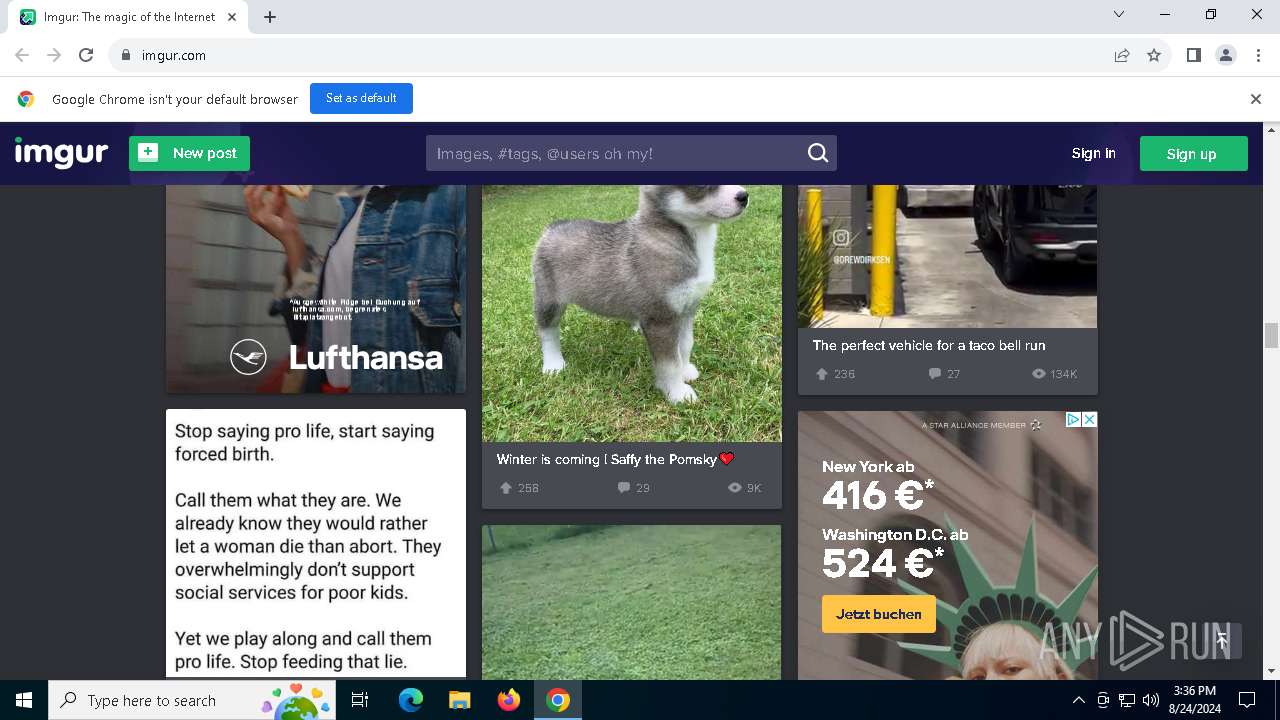Click the Sign in link
Image resolution: width=1280 pixels, height=720 pixels.
pos(1093,153)
